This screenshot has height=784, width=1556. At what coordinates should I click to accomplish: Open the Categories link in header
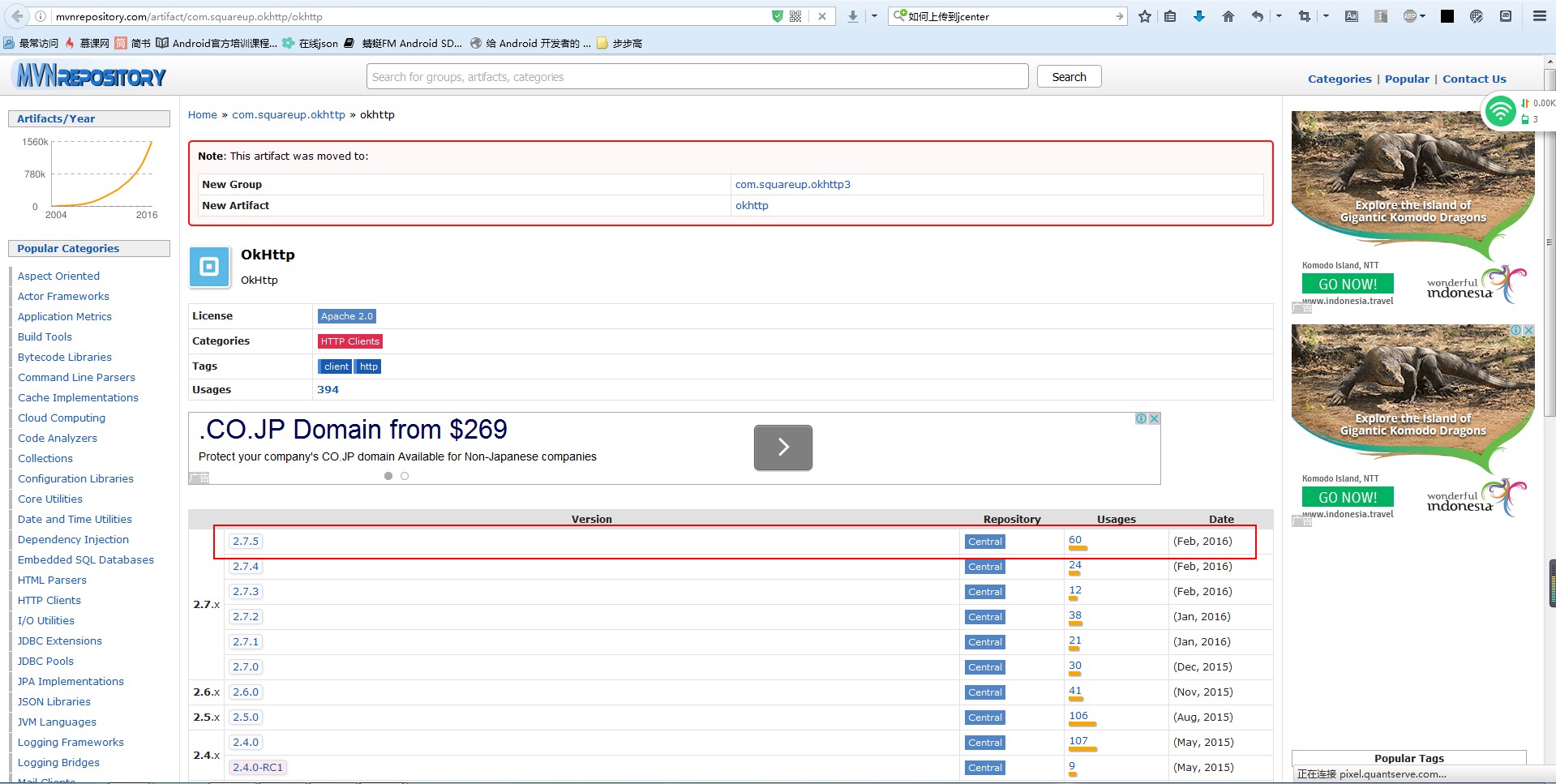click(1340, 79)
